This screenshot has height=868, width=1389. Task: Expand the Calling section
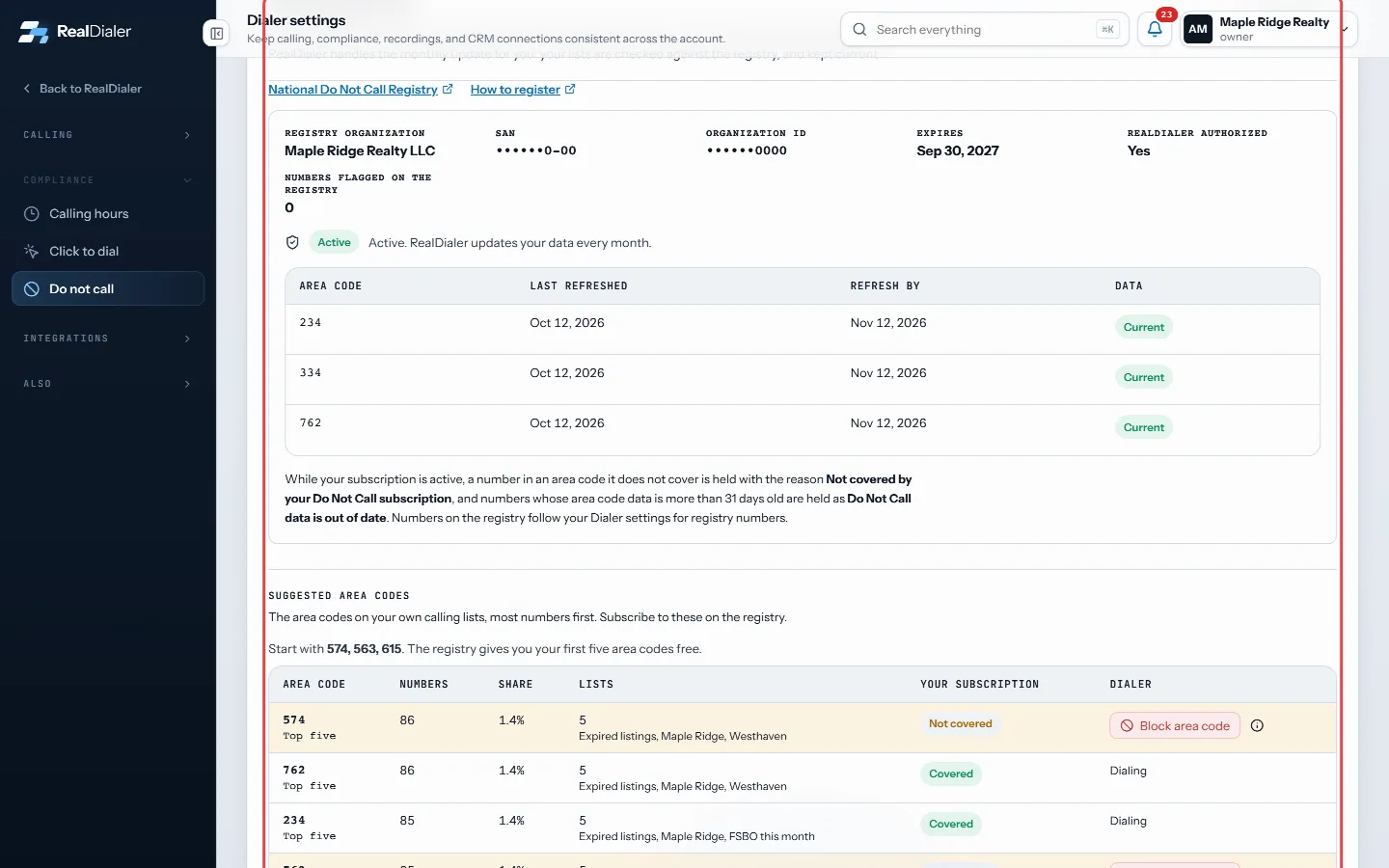click(107, 135)
